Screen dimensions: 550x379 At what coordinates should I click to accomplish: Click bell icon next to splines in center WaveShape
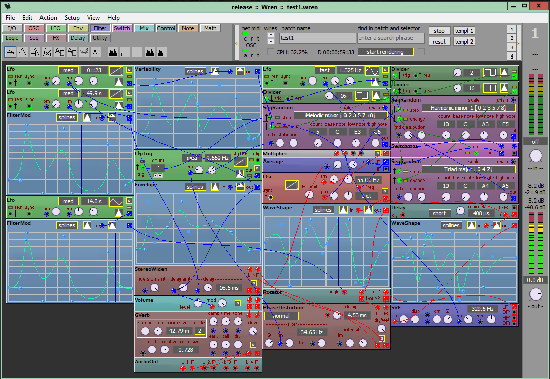tap(343, 210)
